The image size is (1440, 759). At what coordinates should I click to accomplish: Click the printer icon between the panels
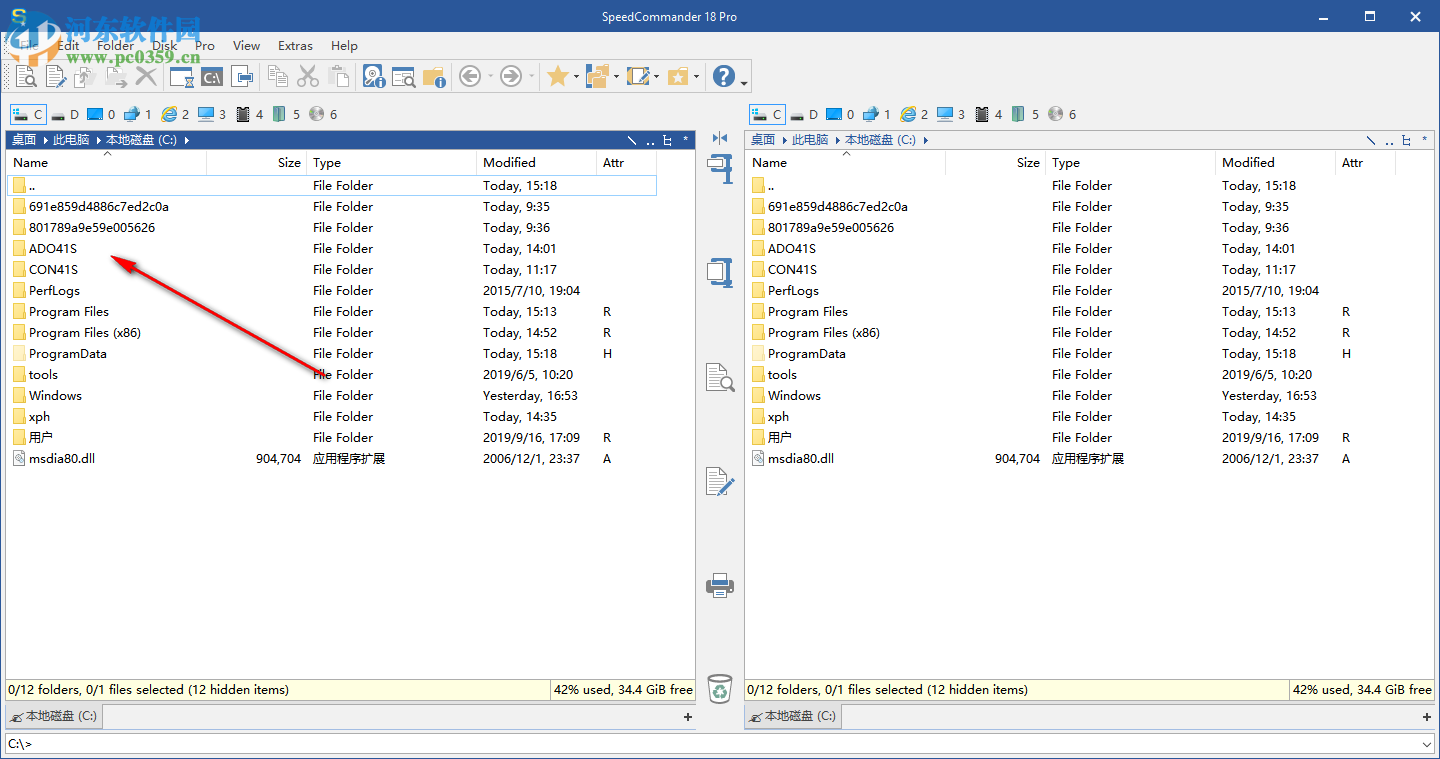[720, 586]
